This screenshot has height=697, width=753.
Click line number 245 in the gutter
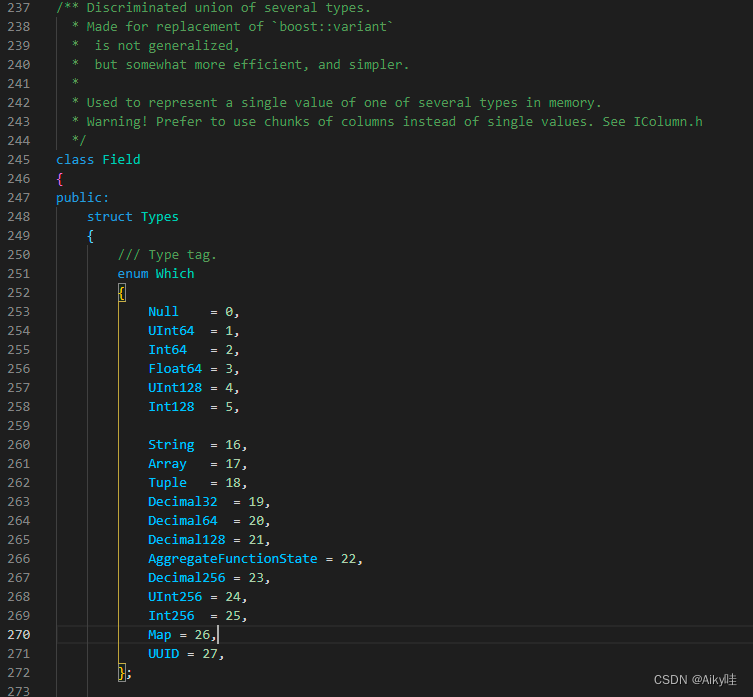[19, 160]
